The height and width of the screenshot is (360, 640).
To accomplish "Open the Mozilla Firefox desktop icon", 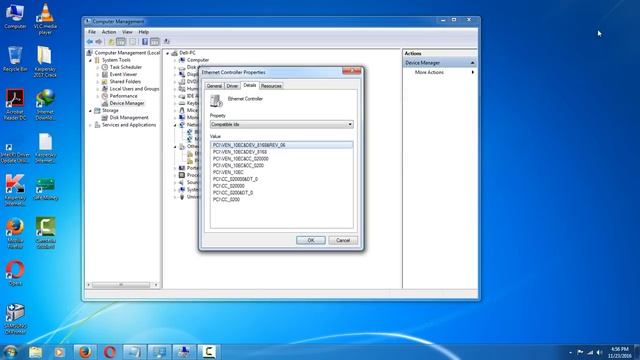I will pos(15,233).
